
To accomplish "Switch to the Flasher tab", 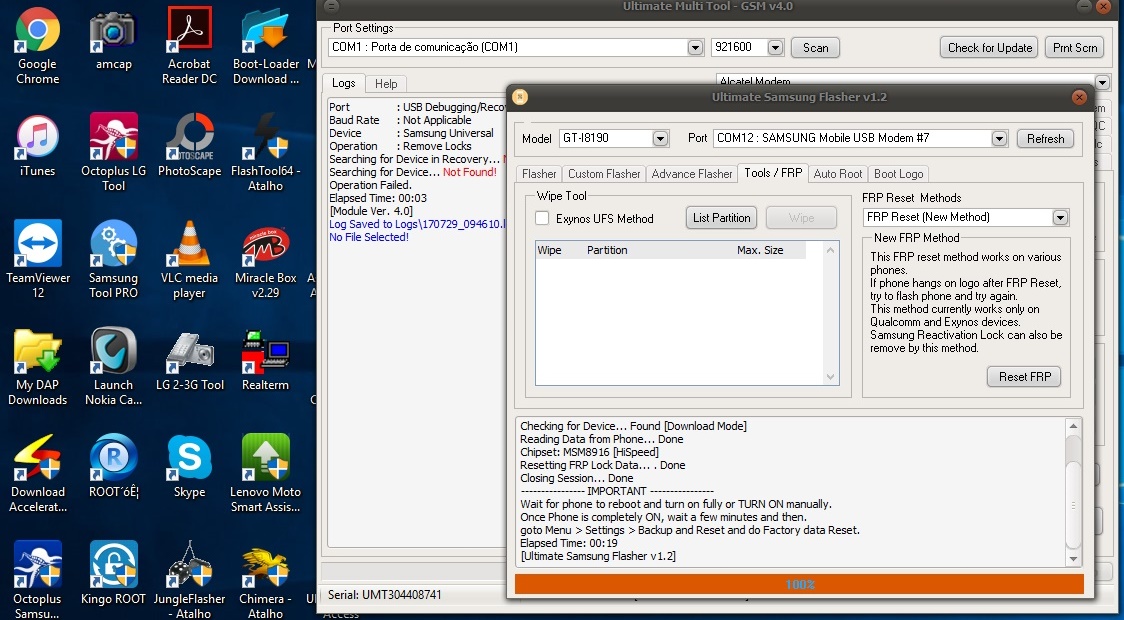I will coord(539,174).
